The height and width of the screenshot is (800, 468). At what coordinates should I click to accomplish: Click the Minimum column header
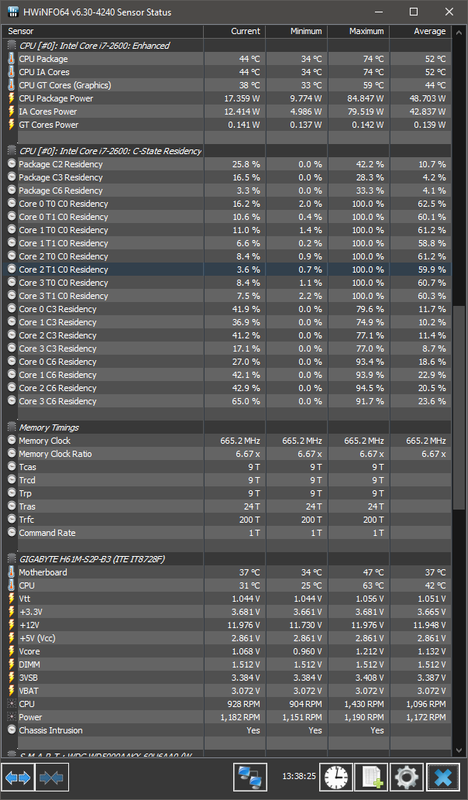[297, 31]
